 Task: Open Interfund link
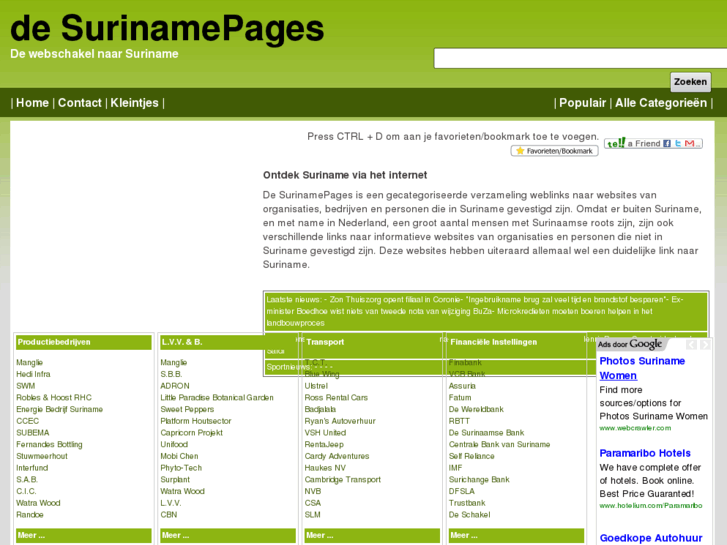32,468
